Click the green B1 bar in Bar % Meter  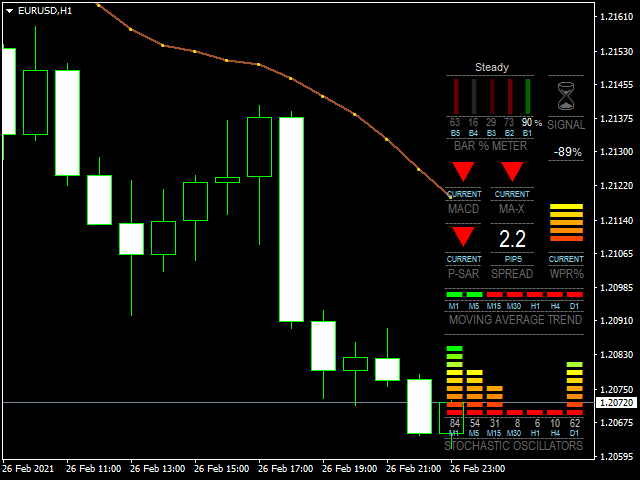(526, 96)
